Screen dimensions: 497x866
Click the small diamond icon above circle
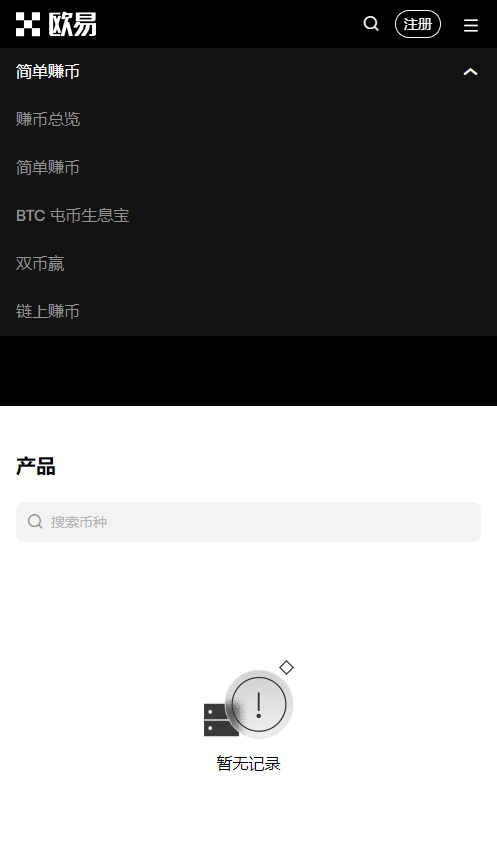(286, 668)
